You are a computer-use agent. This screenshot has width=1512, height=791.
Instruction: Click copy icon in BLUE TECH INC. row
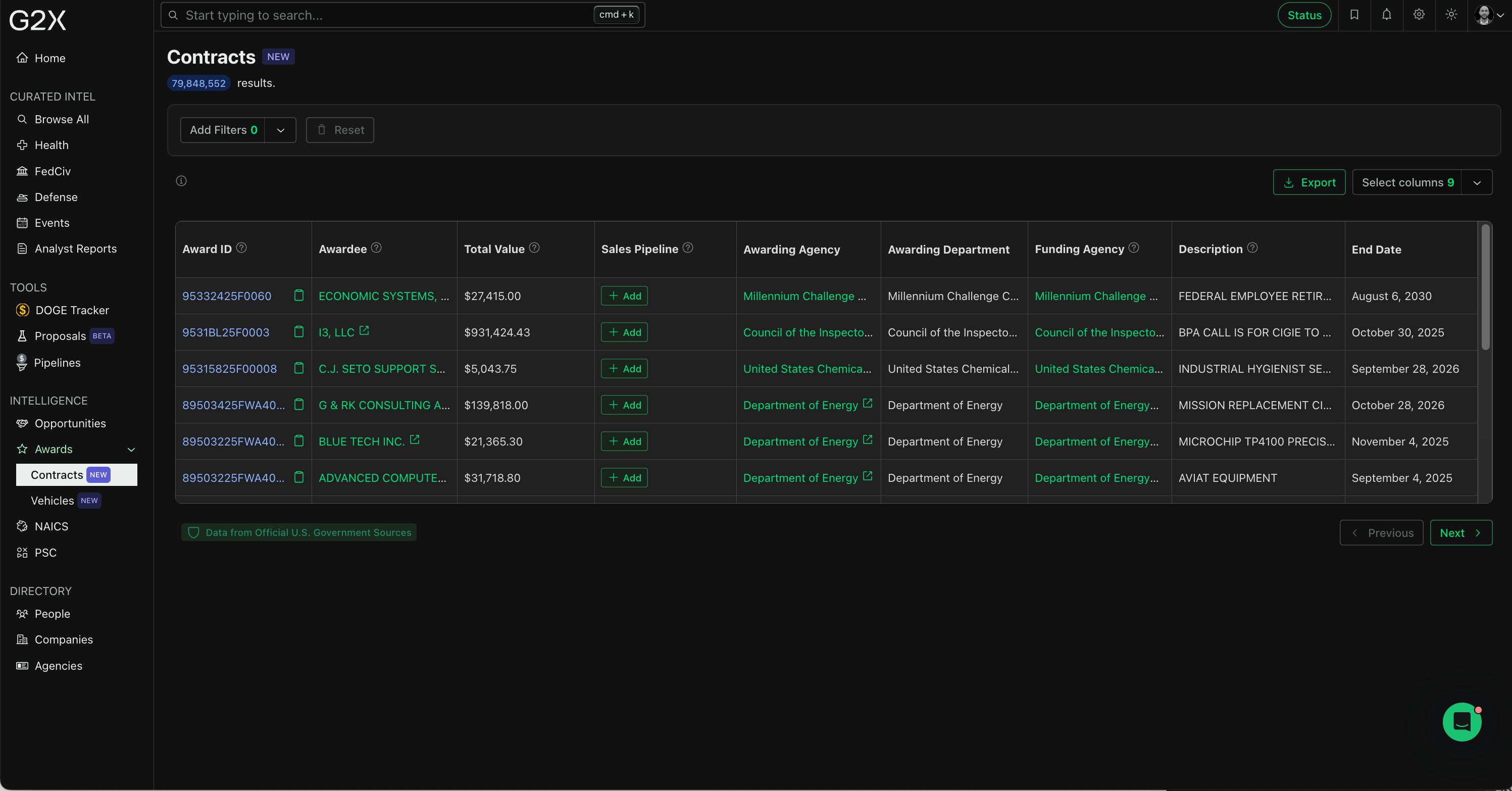pos(299,441)
